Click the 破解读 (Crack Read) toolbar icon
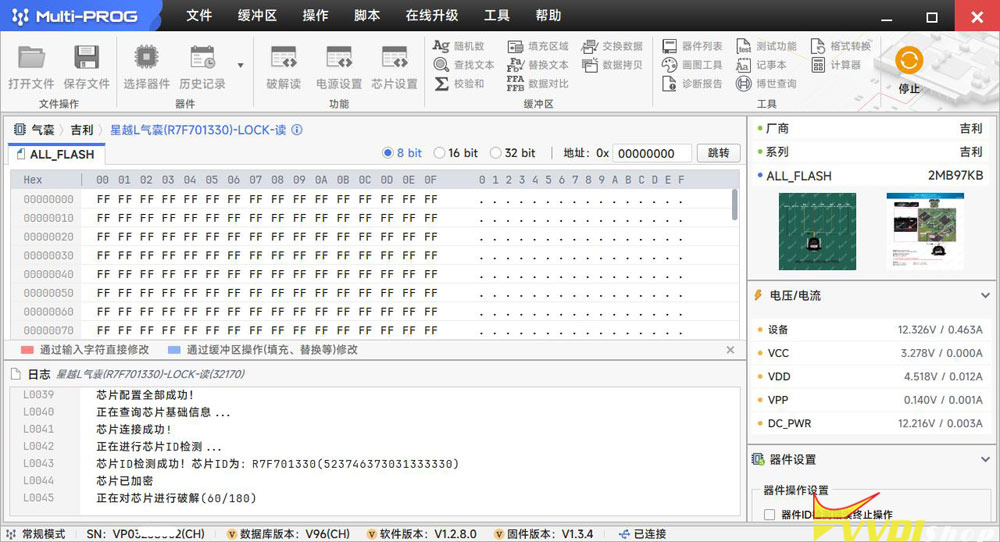The image size is (1000, 542). click(283, 58)
